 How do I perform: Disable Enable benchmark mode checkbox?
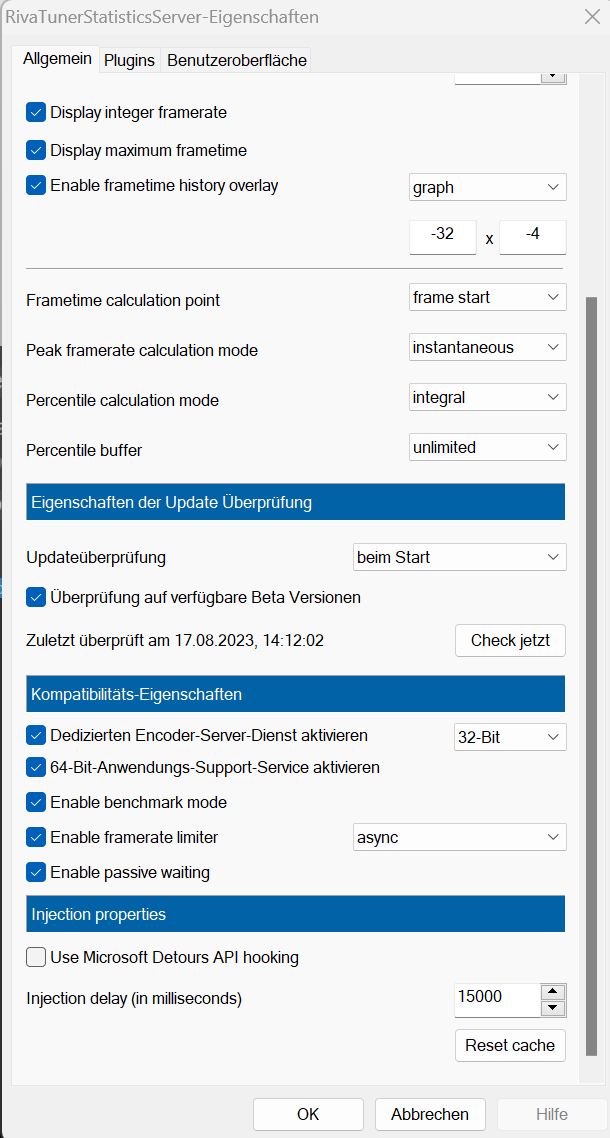click(36, 802)
